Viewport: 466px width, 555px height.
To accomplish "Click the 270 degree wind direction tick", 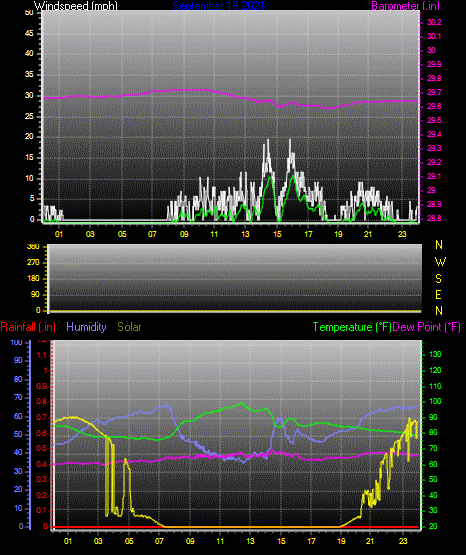I will 33,262.
